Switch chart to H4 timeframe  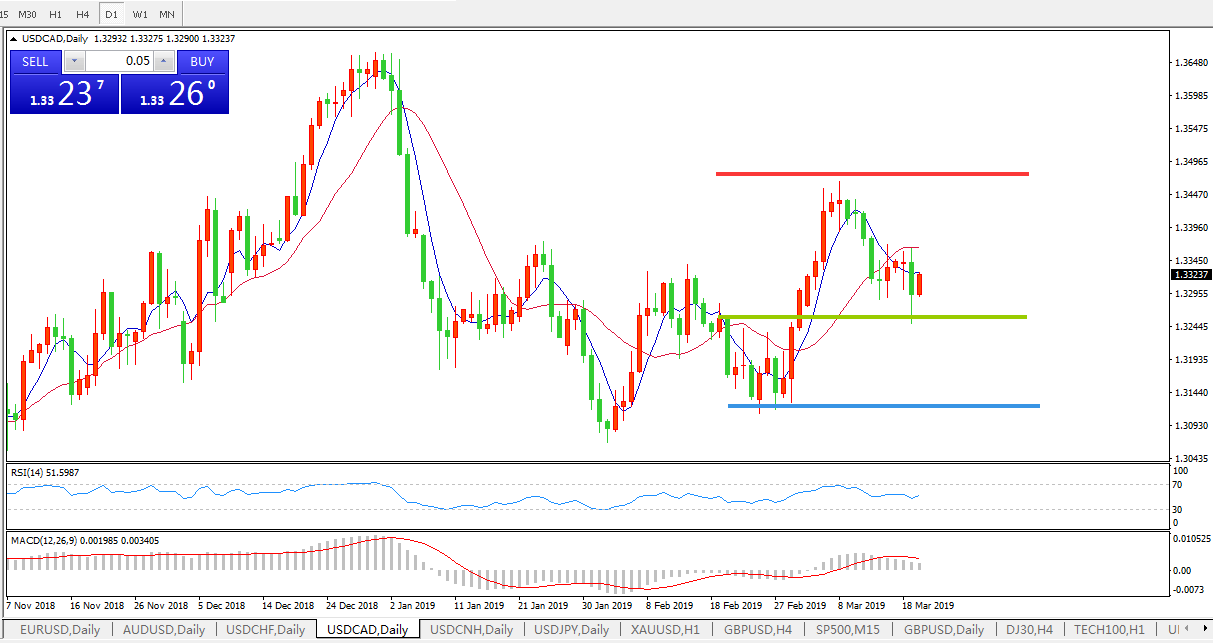tap(82, 15)
